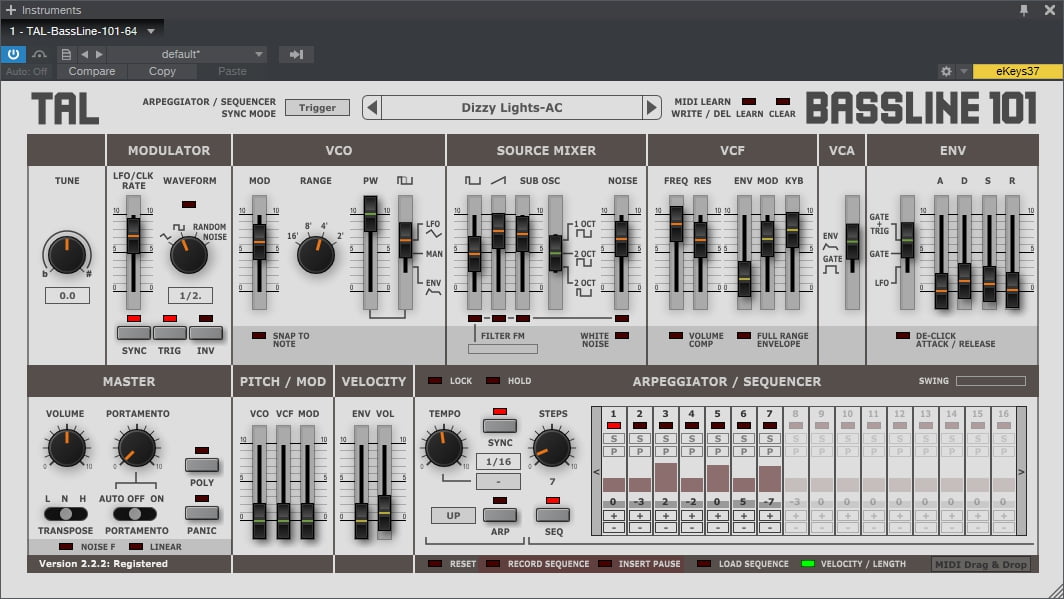Image resolution: width=1064 pixels, height=599 pixels.
Task: Click the Copy preset option
Action: pos(162,71)
